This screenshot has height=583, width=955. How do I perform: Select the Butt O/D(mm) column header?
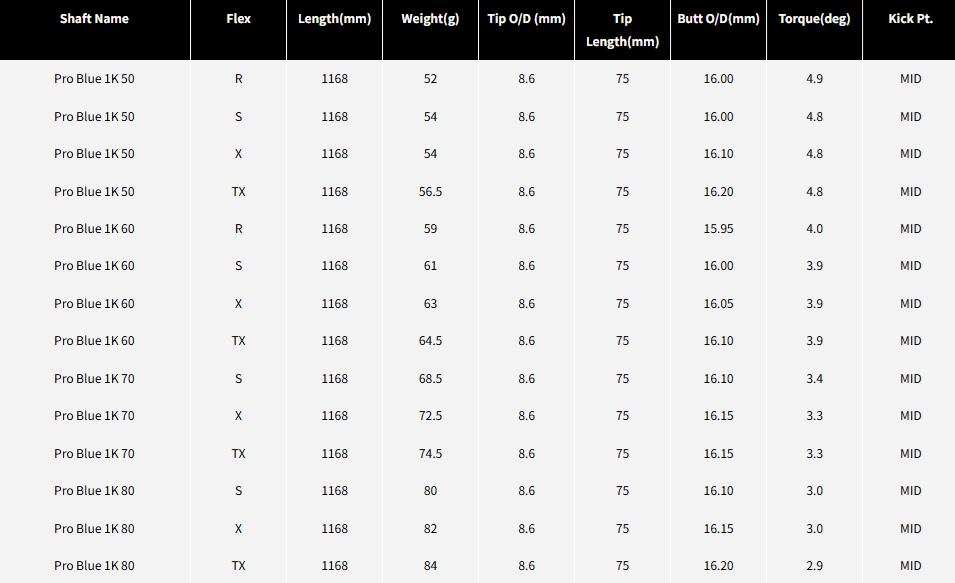tap(718, 19)
